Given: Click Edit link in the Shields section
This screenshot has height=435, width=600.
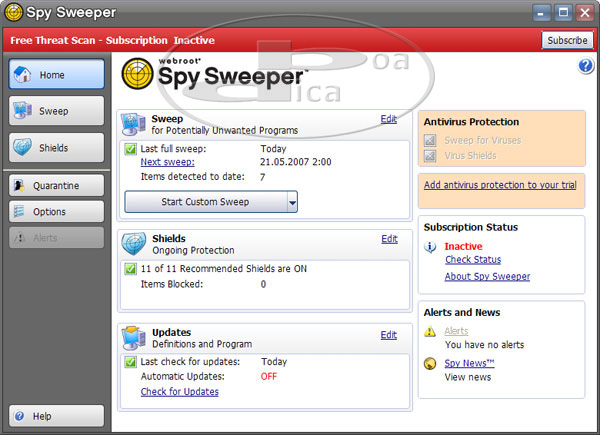Looking at the screenshot, I should pos(389,239).
